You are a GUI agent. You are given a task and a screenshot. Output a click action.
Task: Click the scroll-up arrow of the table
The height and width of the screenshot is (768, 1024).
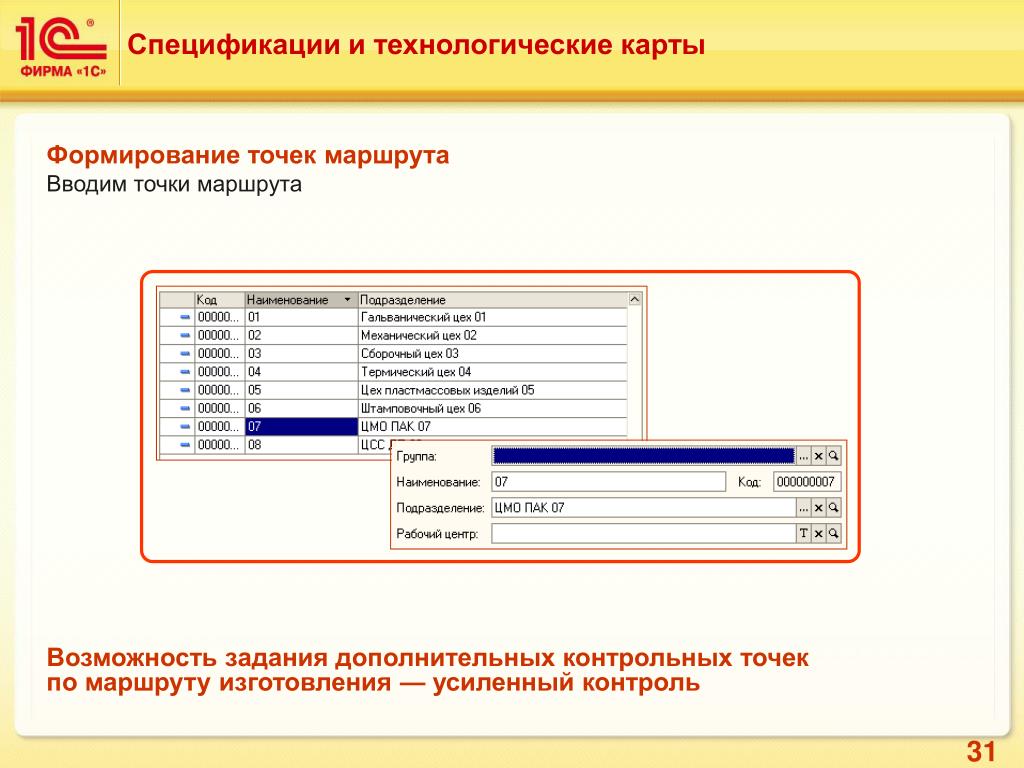point(635,300)
